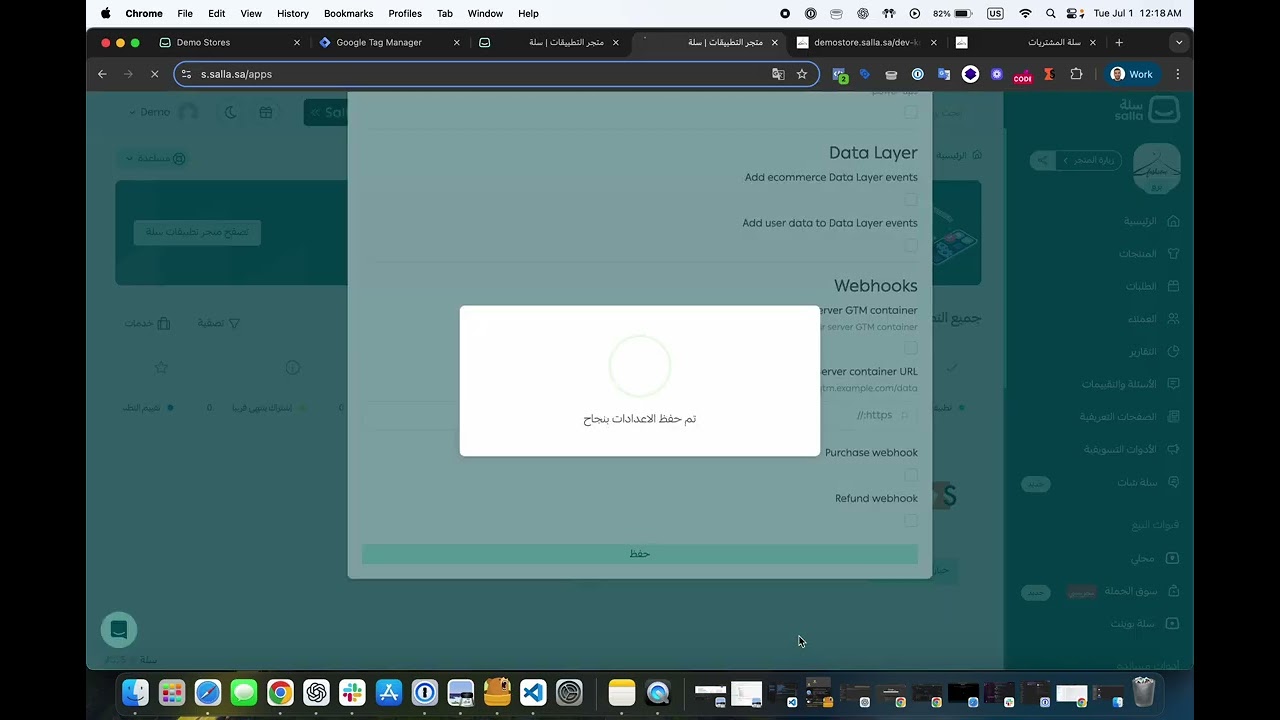1280x720 pixels.
Task: Click the Salla logo in sidebar
Action: coord(1147,110)
